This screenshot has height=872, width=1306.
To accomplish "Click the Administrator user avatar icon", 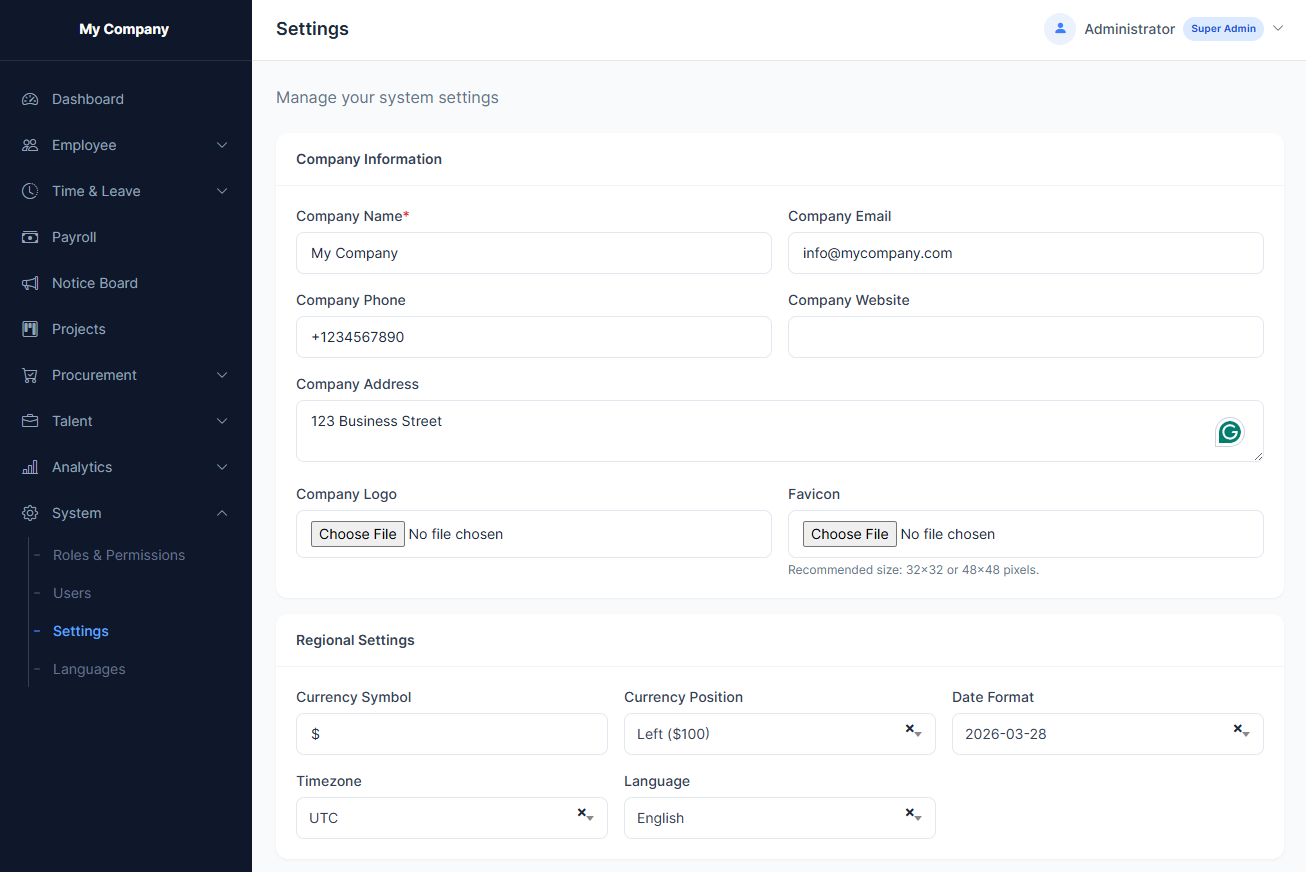I will click(x=1060, y=29).
